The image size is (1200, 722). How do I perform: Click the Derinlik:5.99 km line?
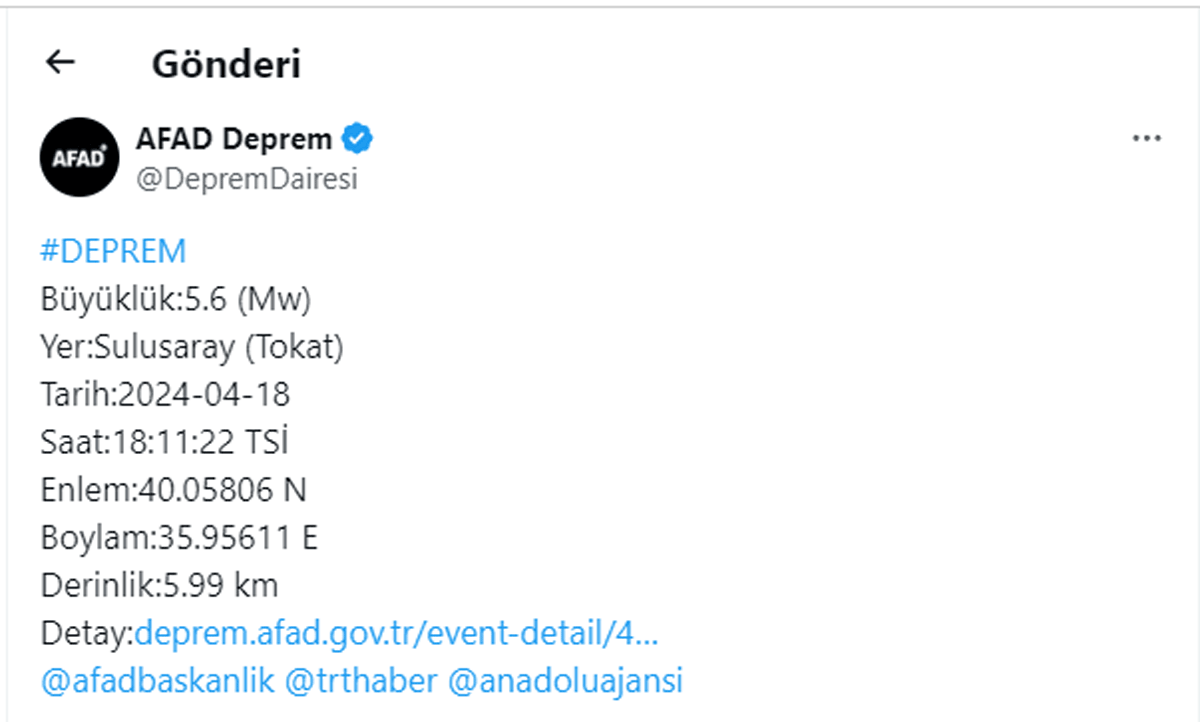coord(159,585)
